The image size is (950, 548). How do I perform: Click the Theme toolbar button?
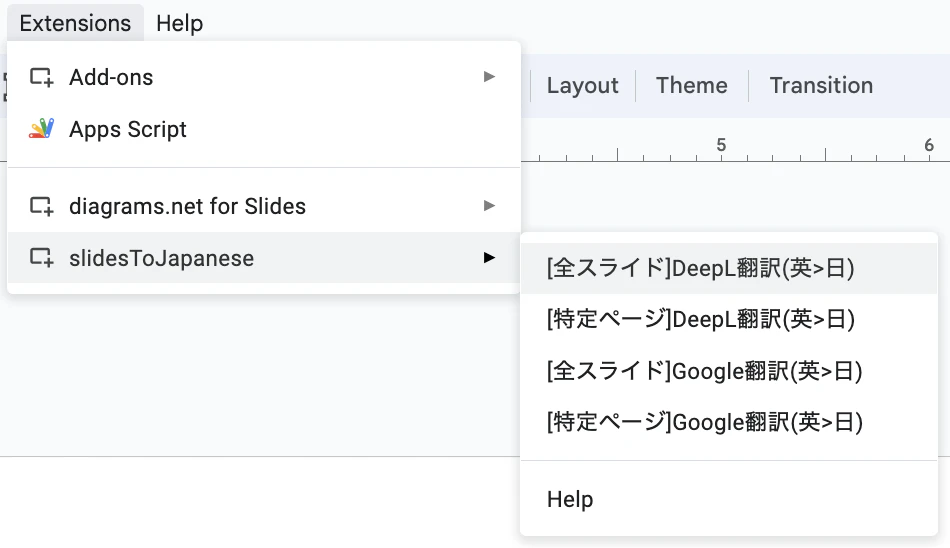(691, 85)
